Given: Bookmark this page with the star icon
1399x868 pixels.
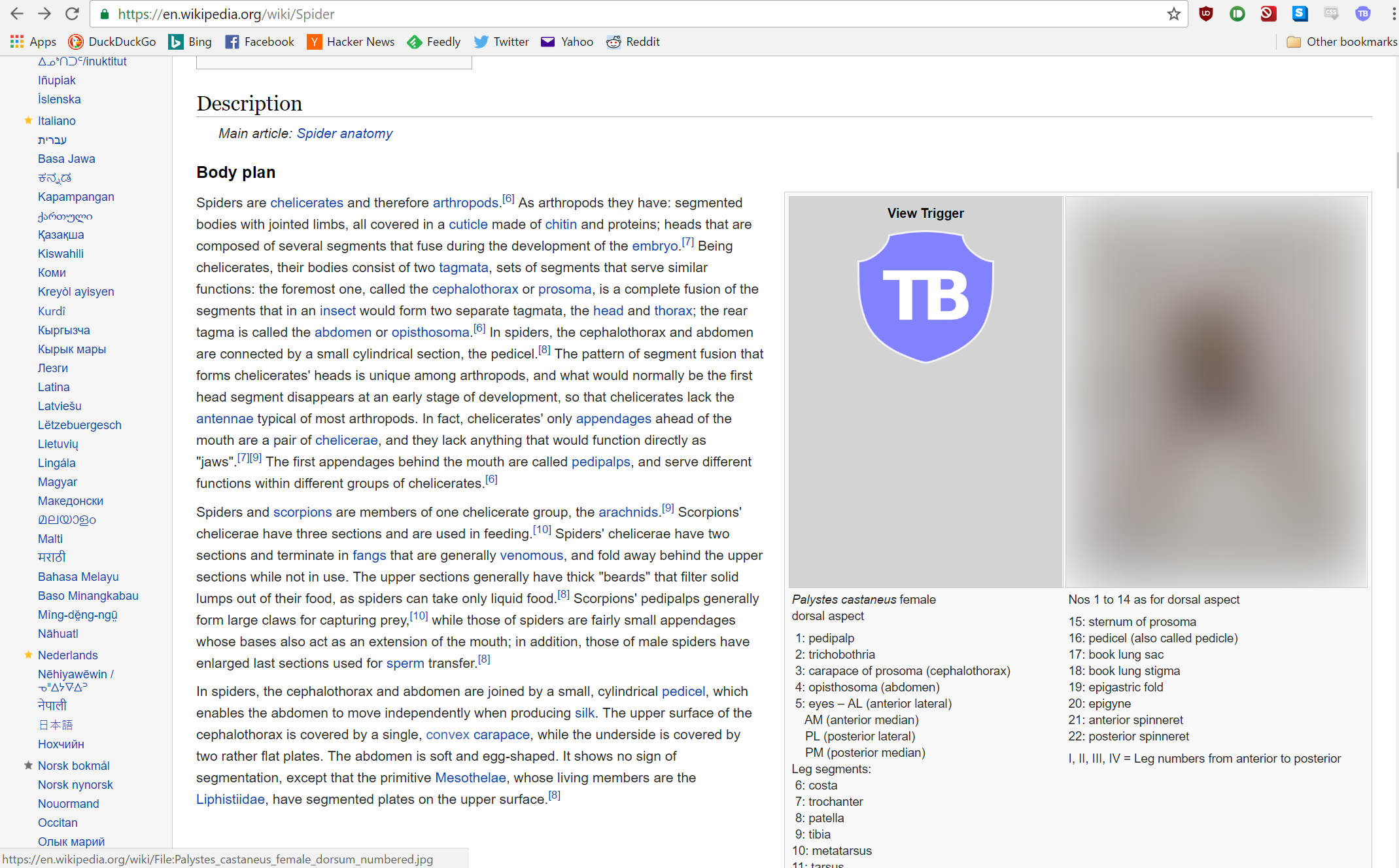Looking at the screenshot, I should [x=1174, y=14].
